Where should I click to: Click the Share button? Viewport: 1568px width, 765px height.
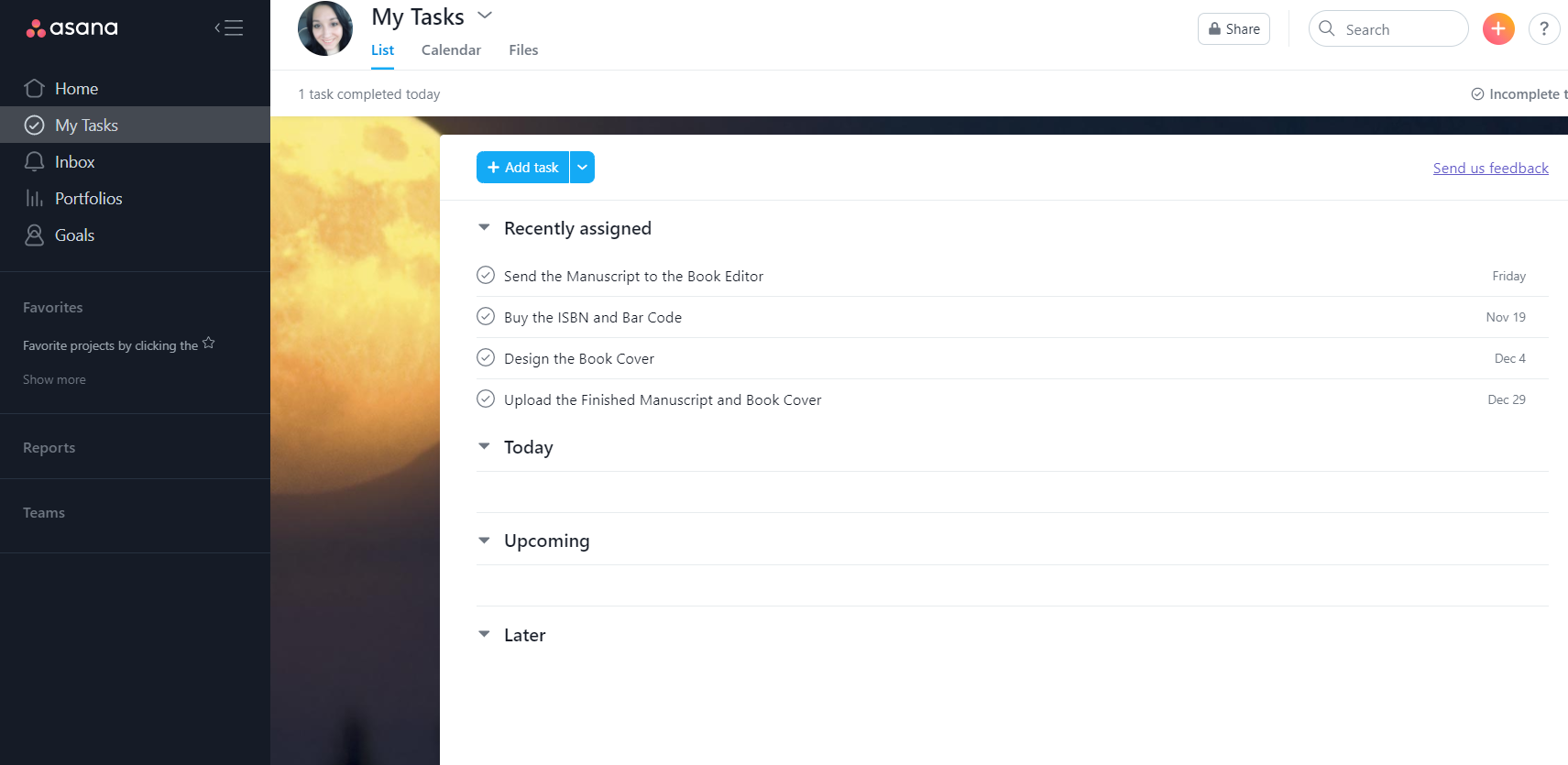click(1234, 28)
